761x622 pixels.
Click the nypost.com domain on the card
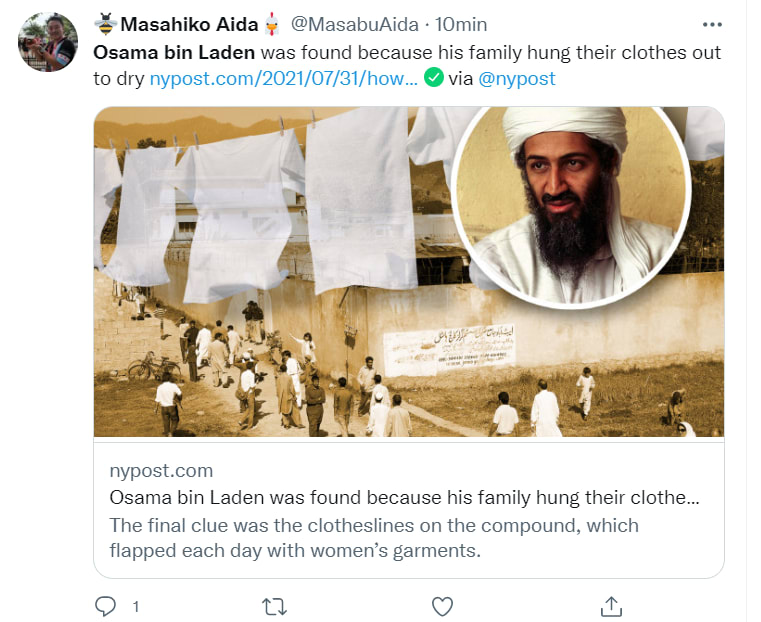(160, 471)
